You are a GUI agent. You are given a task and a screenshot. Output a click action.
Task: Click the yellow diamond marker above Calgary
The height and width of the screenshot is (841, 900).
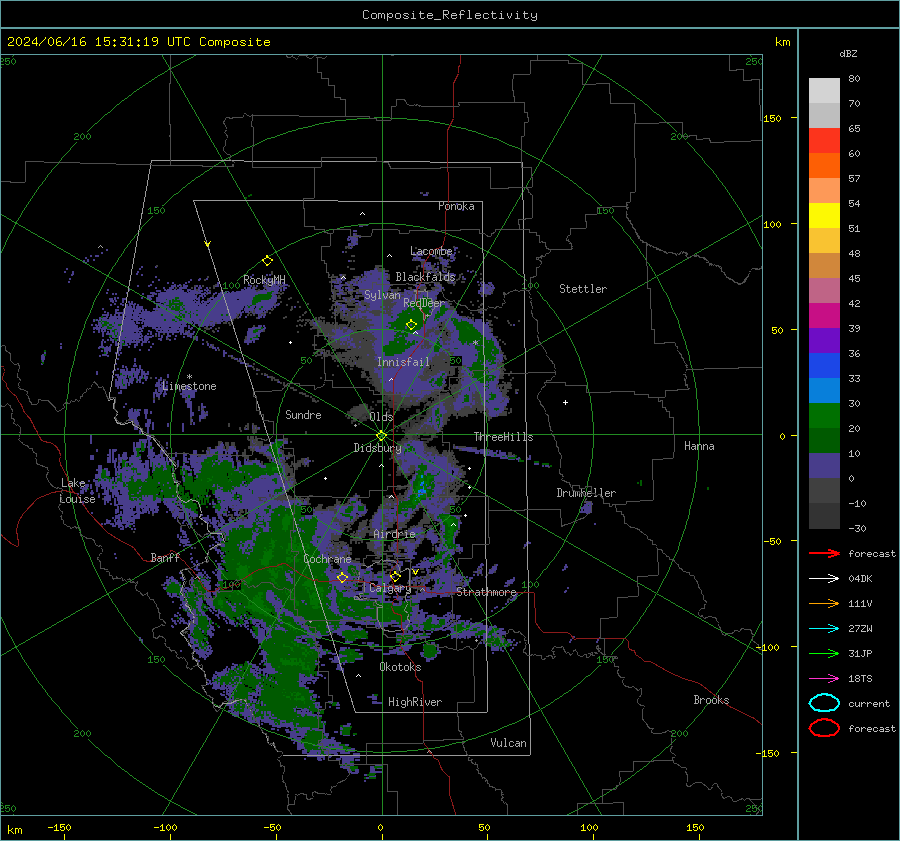[395, 576]
